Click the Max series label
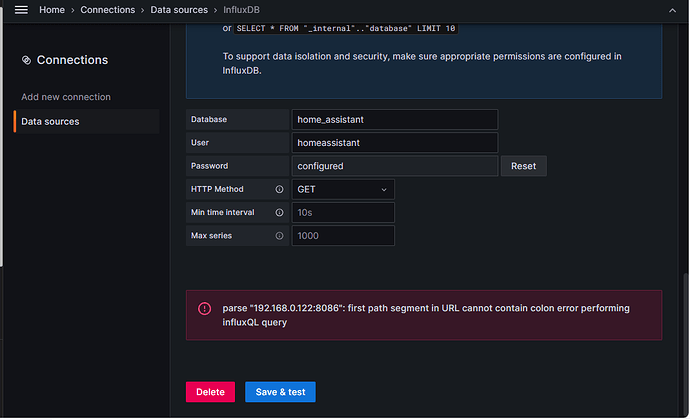 [x=211, y=236]
